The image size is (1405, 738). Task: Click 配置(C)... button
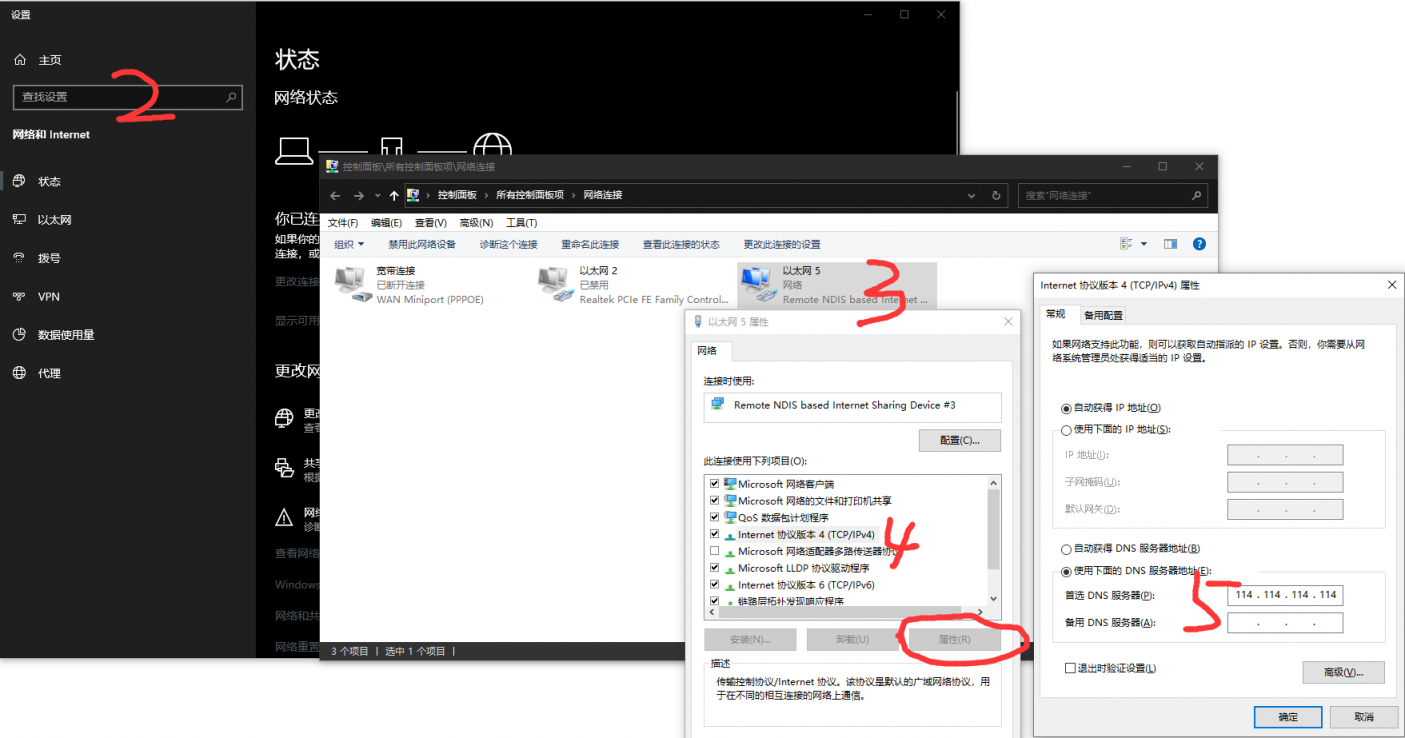click(x=960, y=440)
